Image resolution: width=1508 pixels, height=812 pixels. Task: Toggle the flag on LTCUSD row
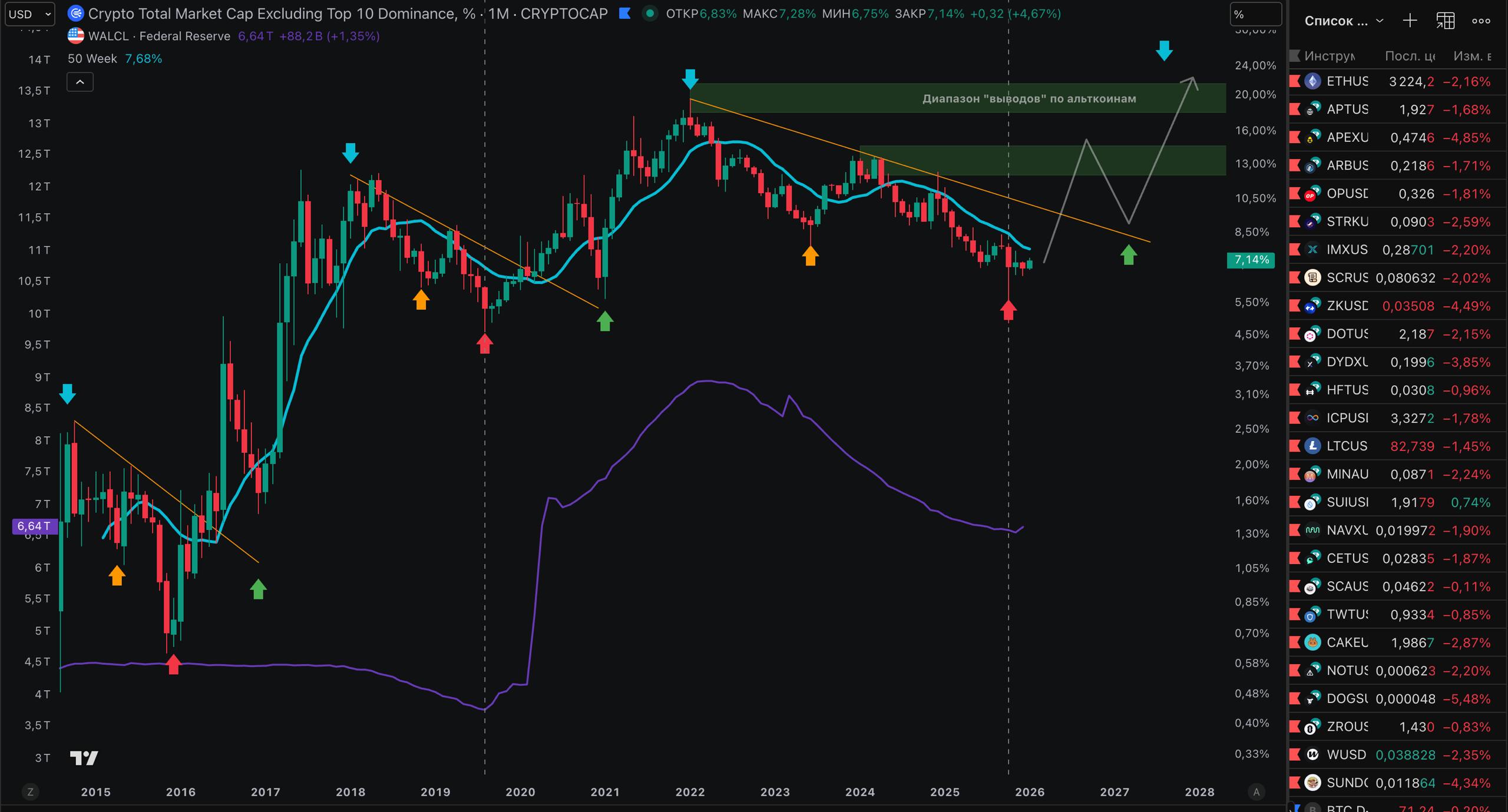[x=1295, y=446]
